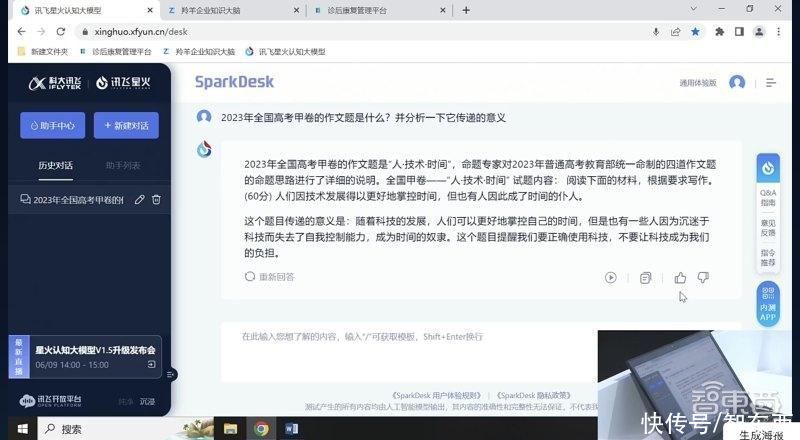Open the 助手中心 assistant center
Image resolution: width=800 pixels, height=440 pixels.
tap(53, 126)
